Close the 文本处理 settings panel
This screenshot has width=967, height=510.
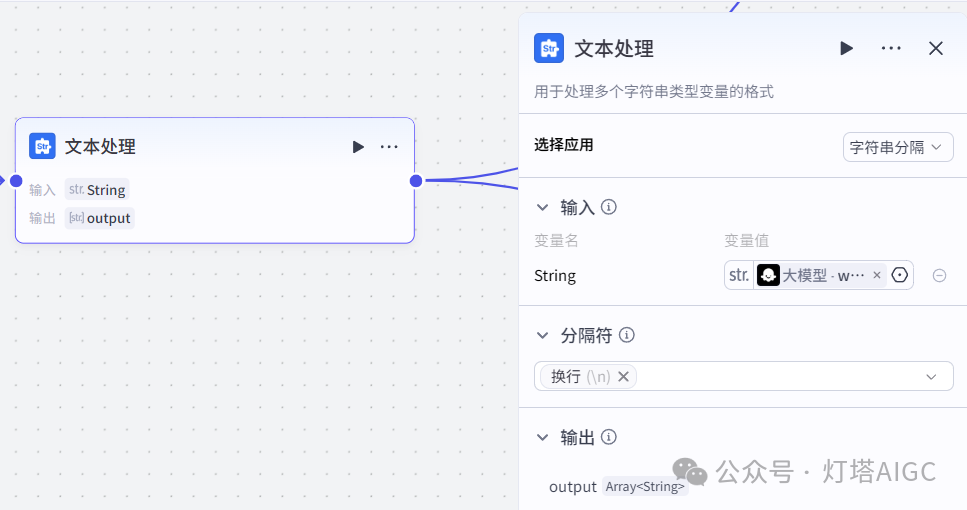tap(936, 48)
